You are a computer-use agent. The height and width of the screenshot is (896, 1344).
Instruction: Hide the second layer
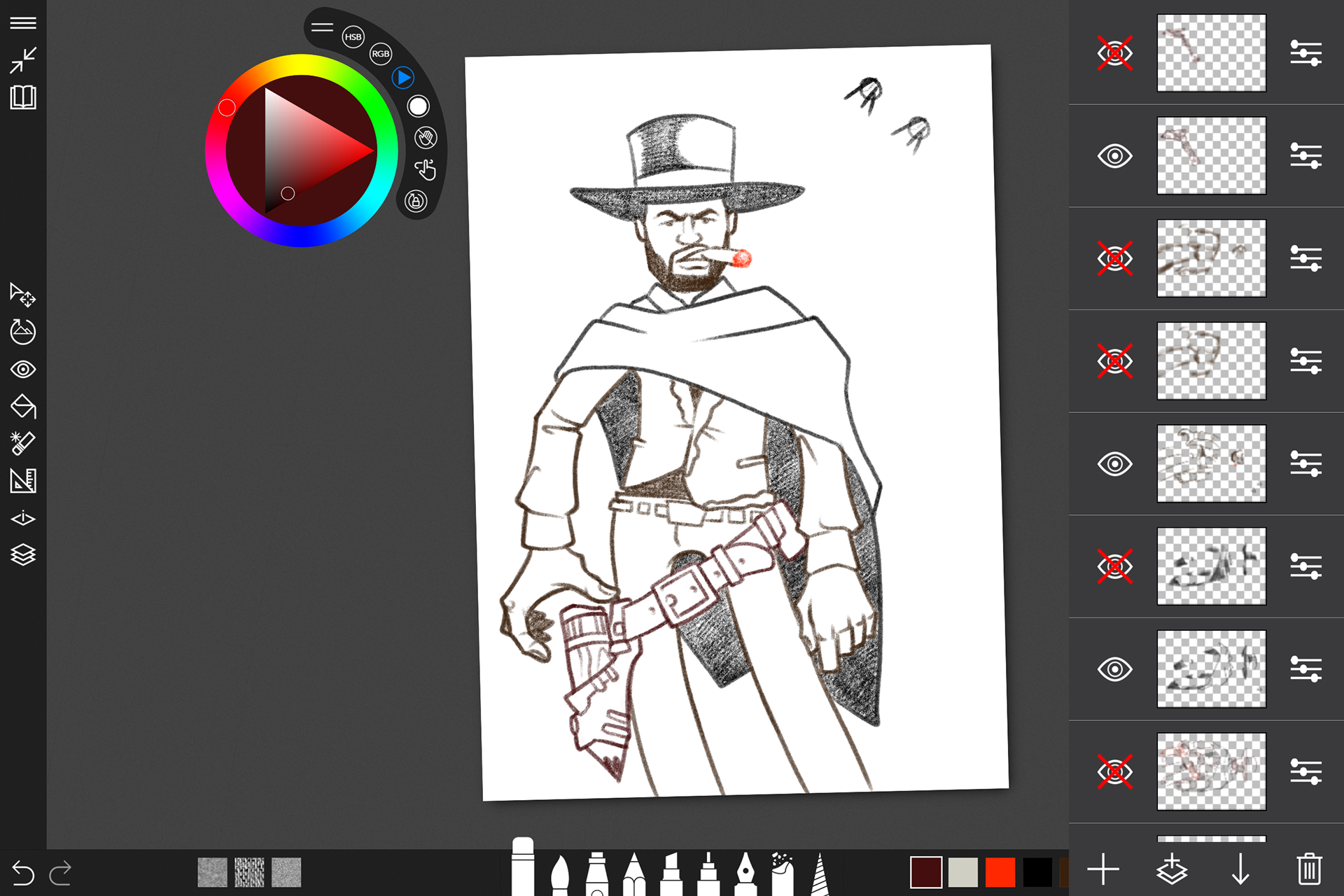click(1115, 156)
